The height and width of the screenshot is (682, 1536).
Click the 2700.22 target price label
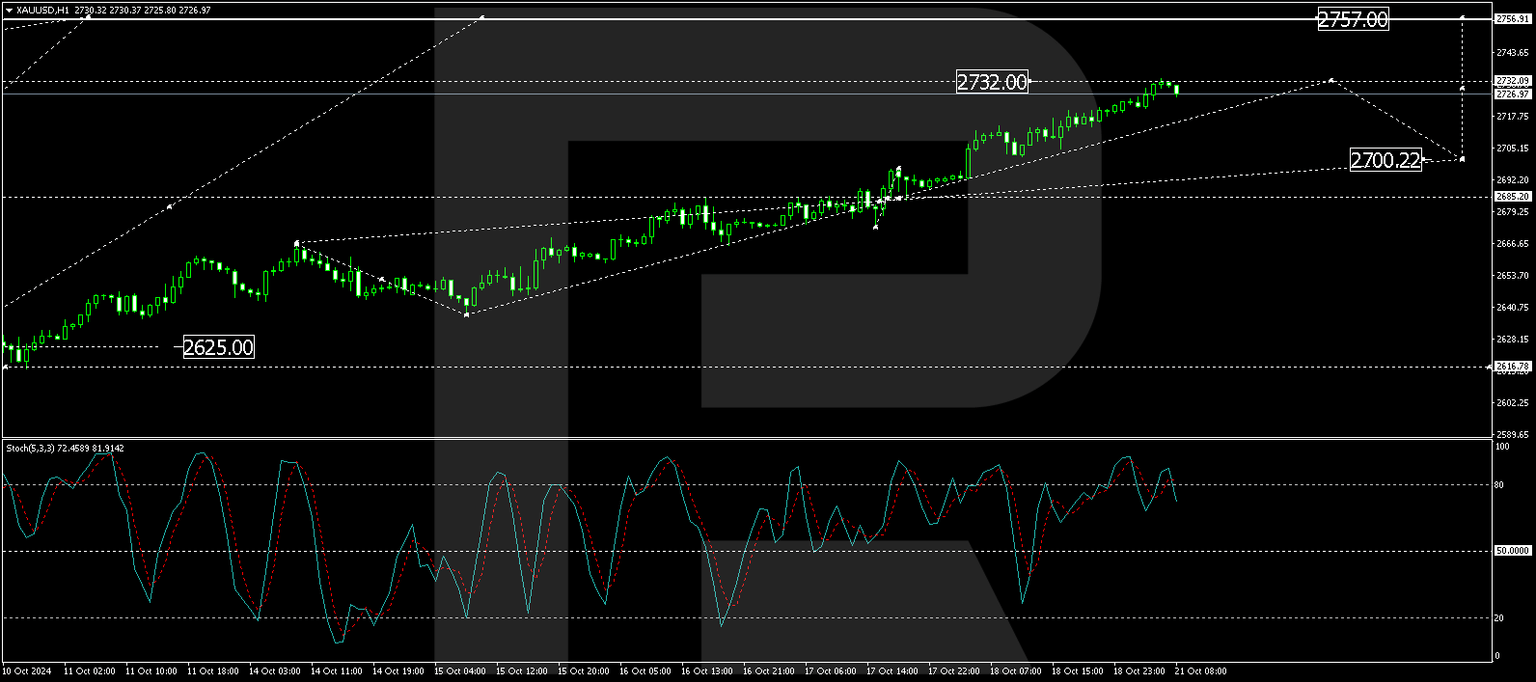tap(1388, 158)
